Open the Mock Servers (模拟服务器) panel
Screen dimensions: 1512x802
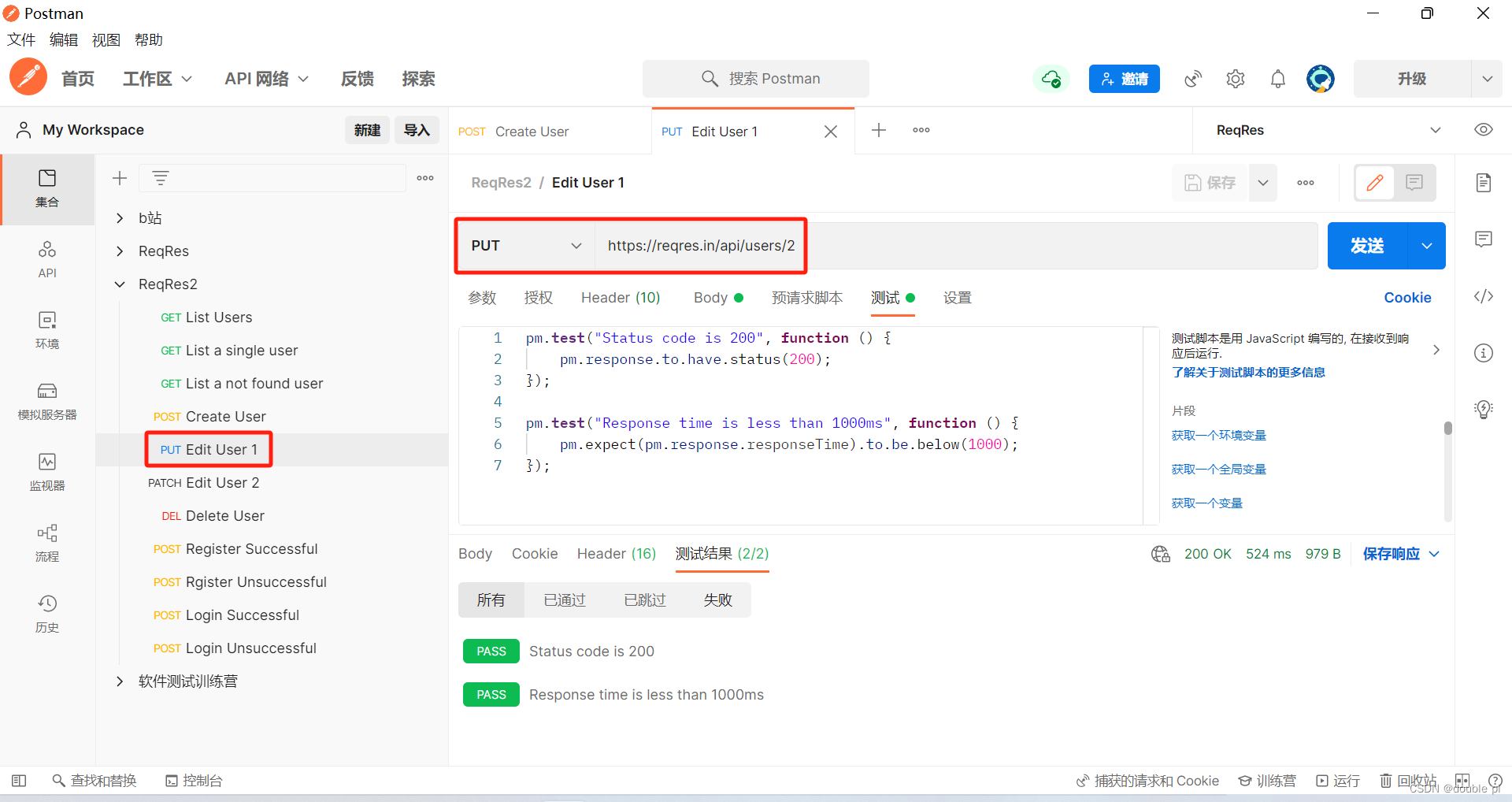pyautogui.click(x=47, y=402)
